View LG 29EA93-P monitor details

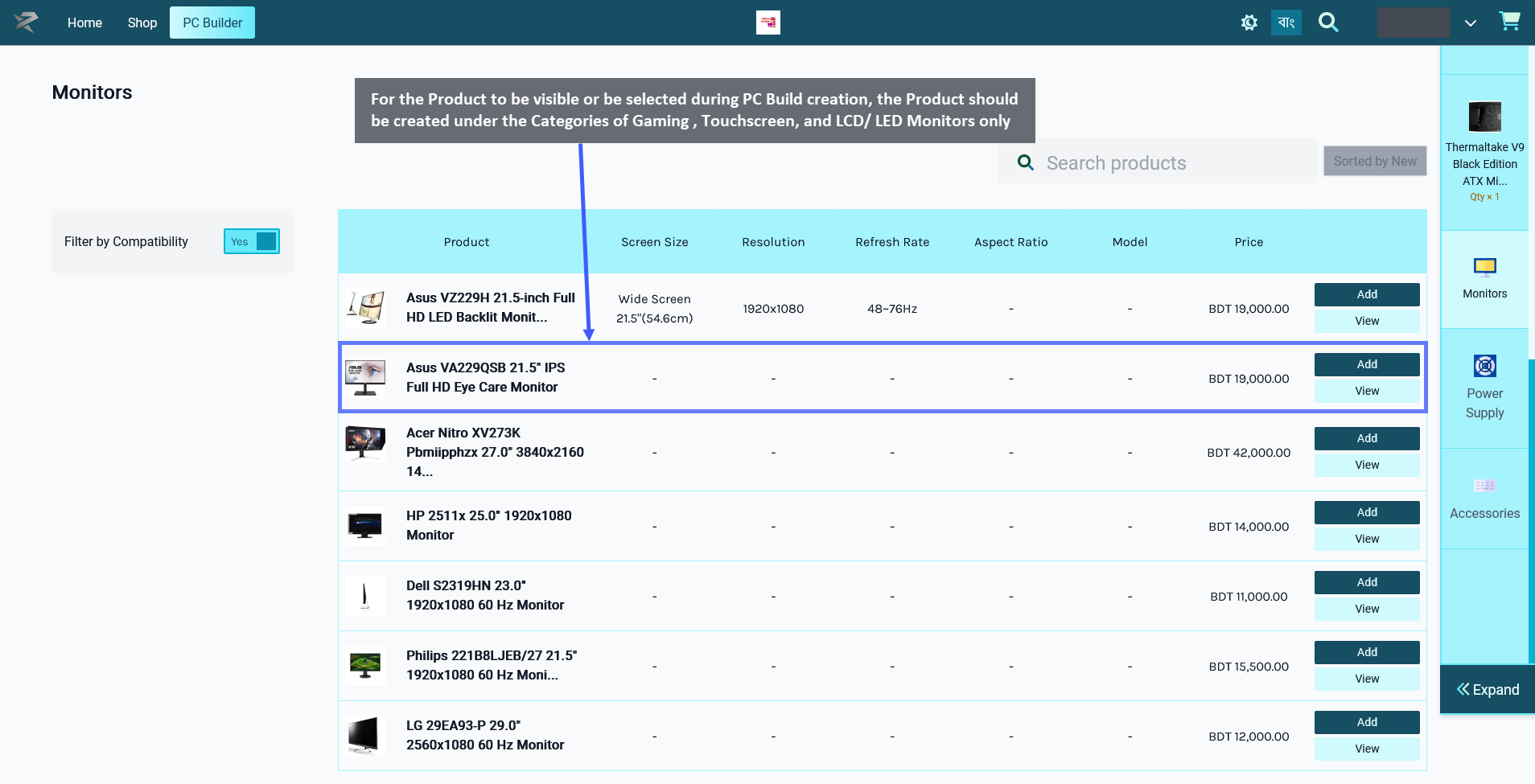click(1367, 749)
